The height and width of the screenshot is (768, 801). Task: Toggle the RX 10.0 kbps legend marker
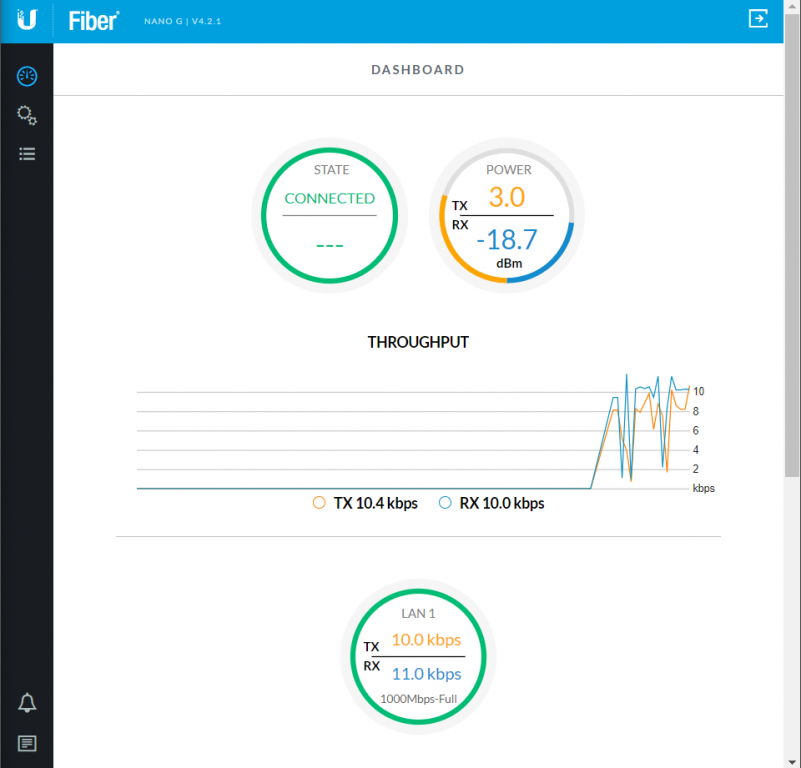[446, 503]
